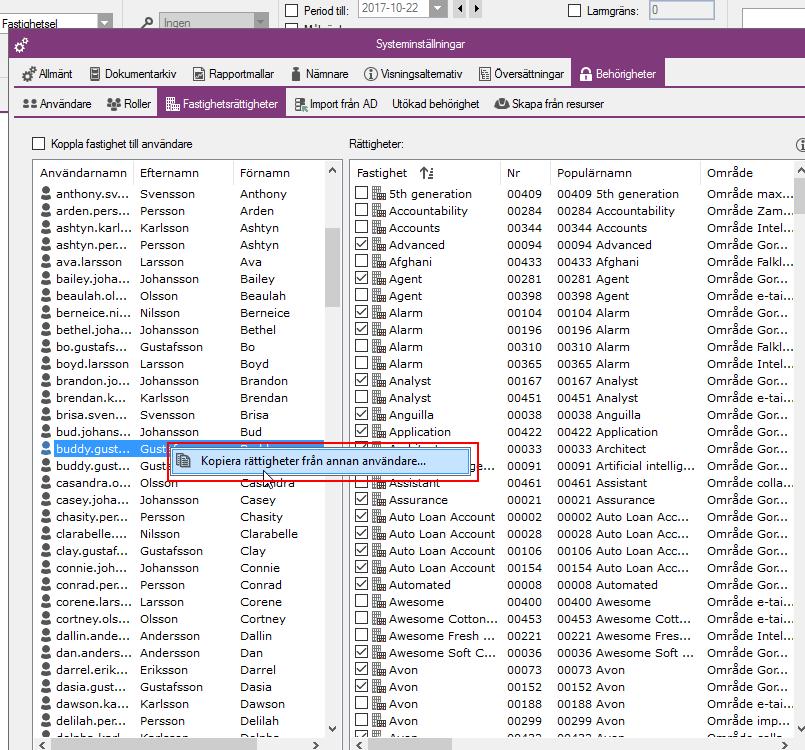The height and width of the screenshot is (750, 805).
Task: Check the Afghani property checkbox
Action: [361, 260]
